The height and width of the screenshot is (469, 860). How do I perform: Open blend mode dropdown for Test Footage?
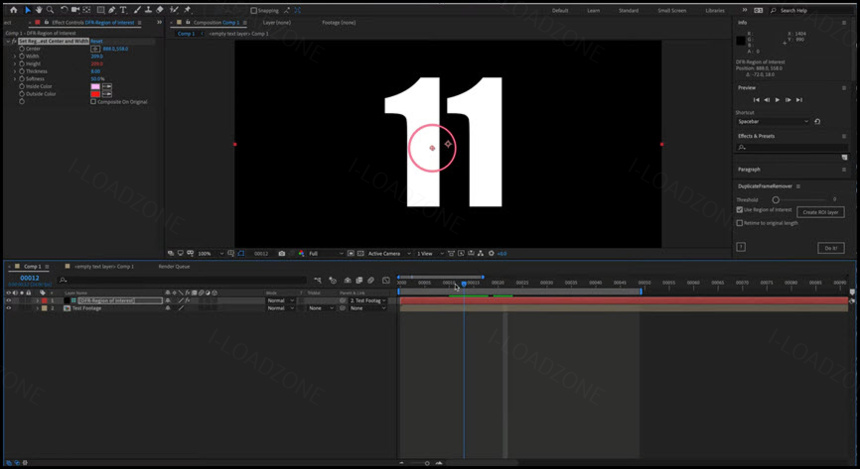coord(280,308)
